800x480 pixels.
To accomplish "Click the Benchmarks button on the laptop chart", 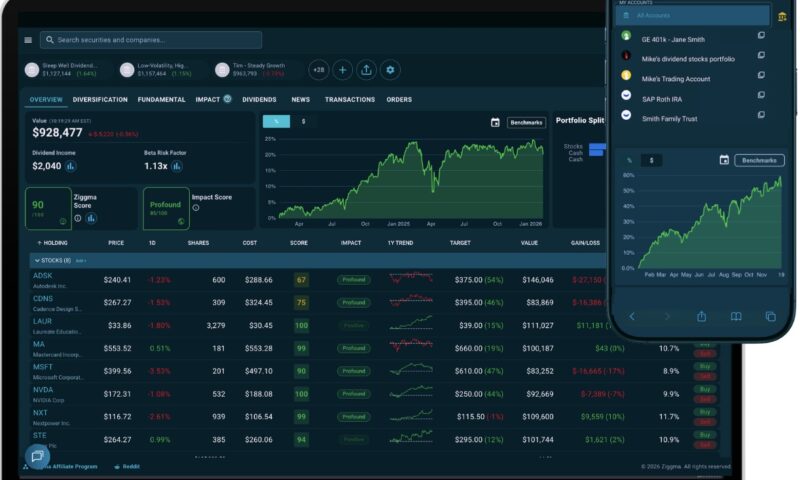I will pyautogui.click(x=526, y=122).
